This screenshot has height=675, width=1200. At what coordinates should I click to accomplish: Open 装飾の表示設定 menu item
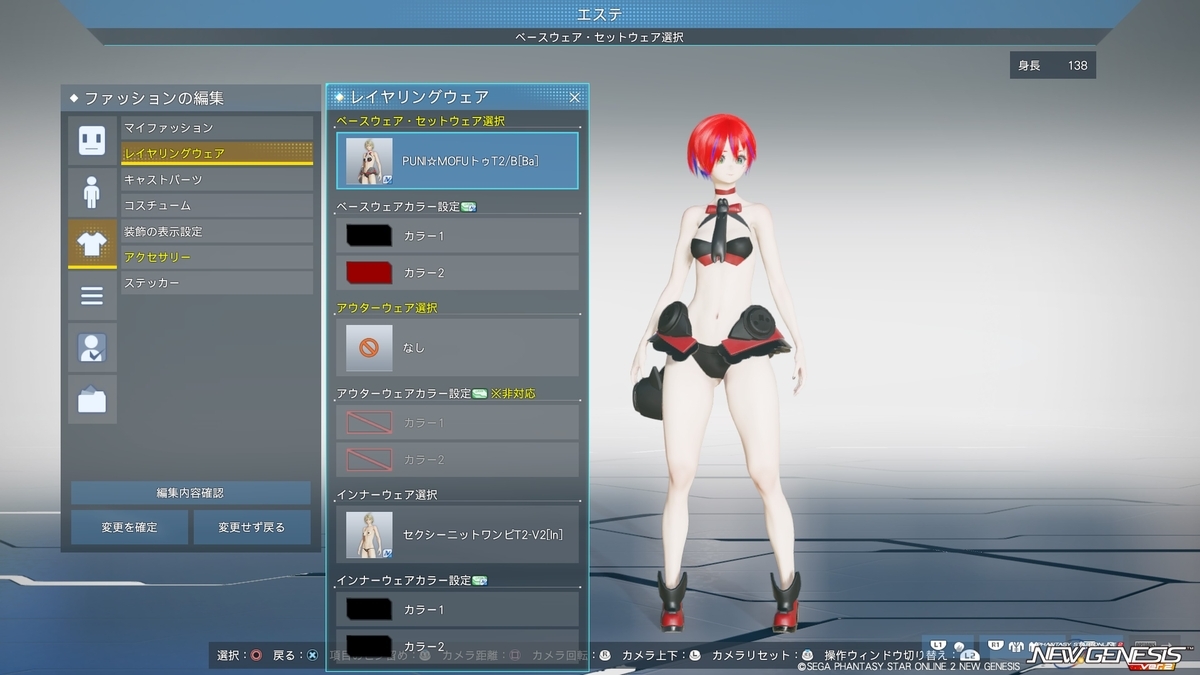coord(217,232)
